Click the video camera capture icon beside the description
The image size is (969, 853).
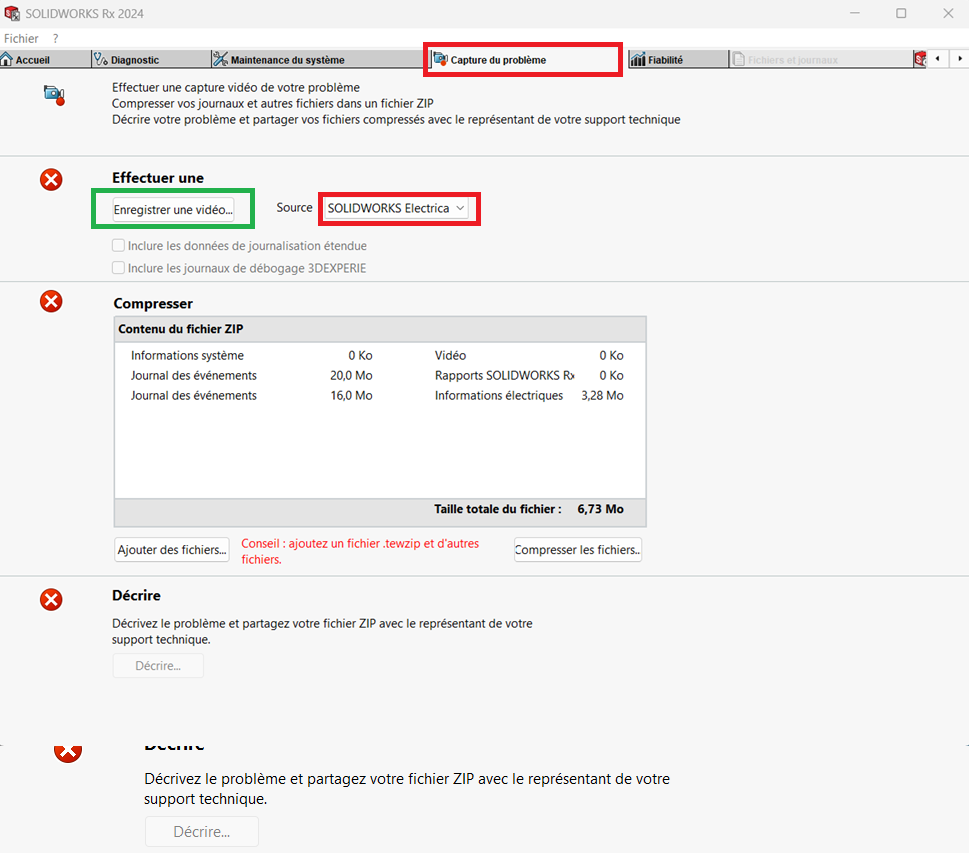[54, 95]
